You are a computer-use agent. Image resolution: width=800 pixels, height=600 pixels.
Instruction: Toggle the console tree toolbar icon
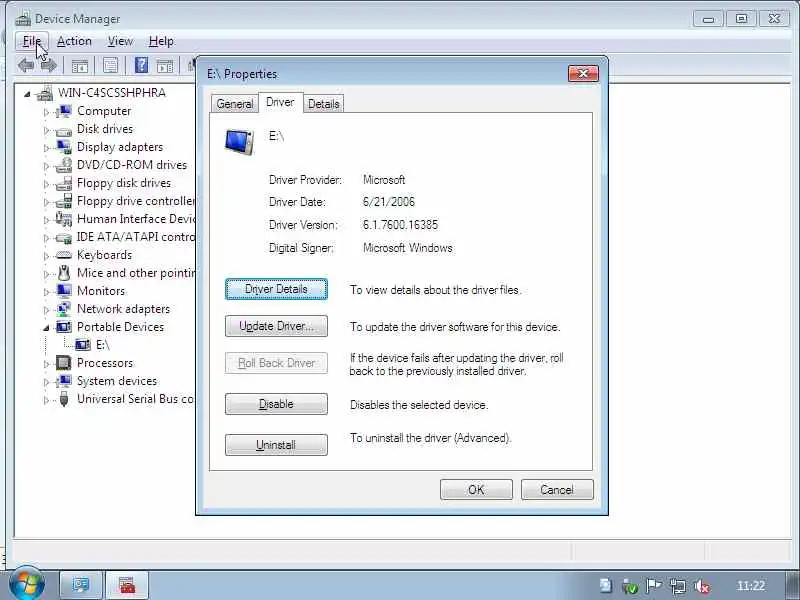pos(80,66)
